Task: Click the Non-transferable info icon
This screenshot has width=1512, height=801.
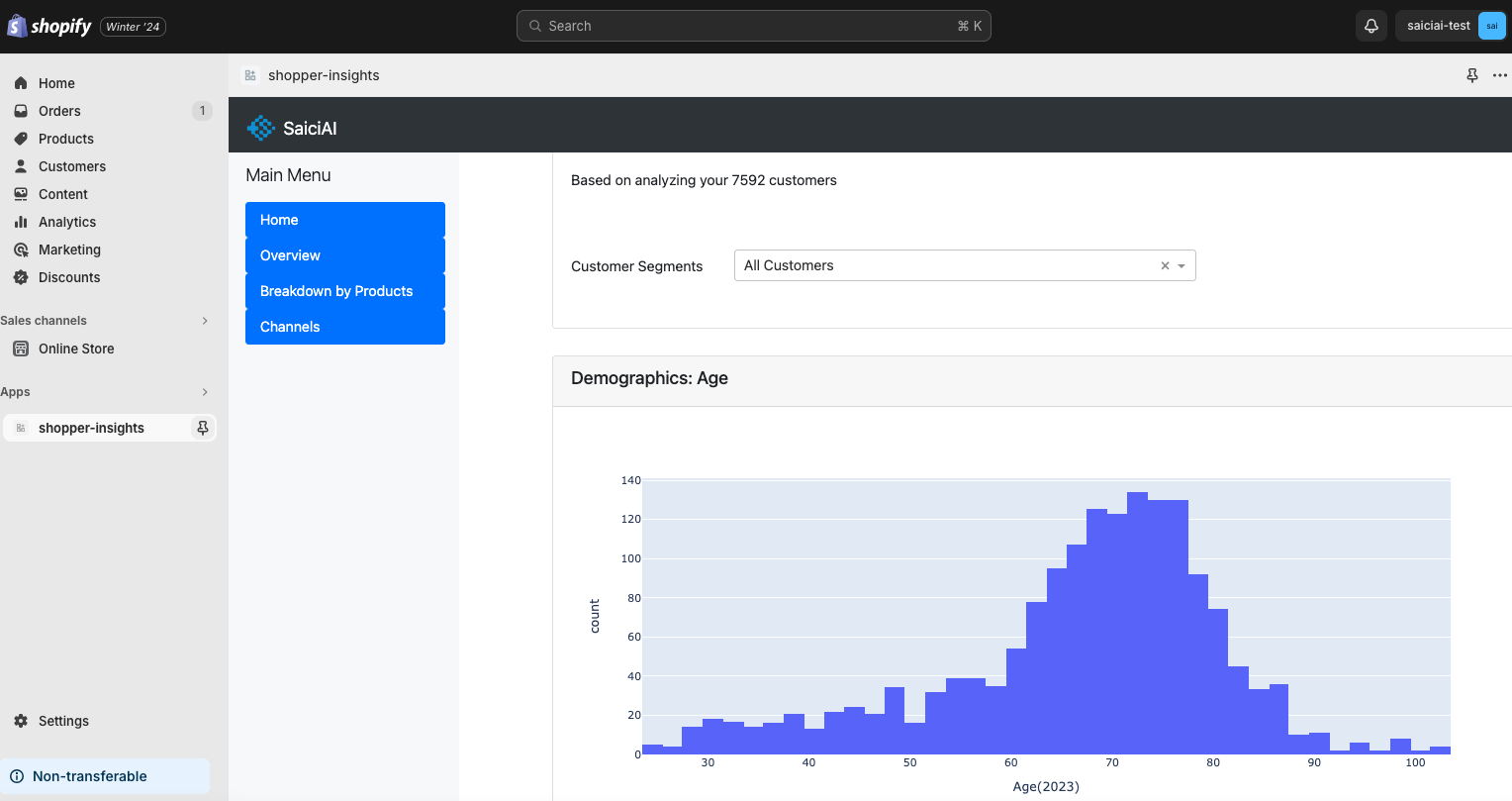Action: click(17, 776)
